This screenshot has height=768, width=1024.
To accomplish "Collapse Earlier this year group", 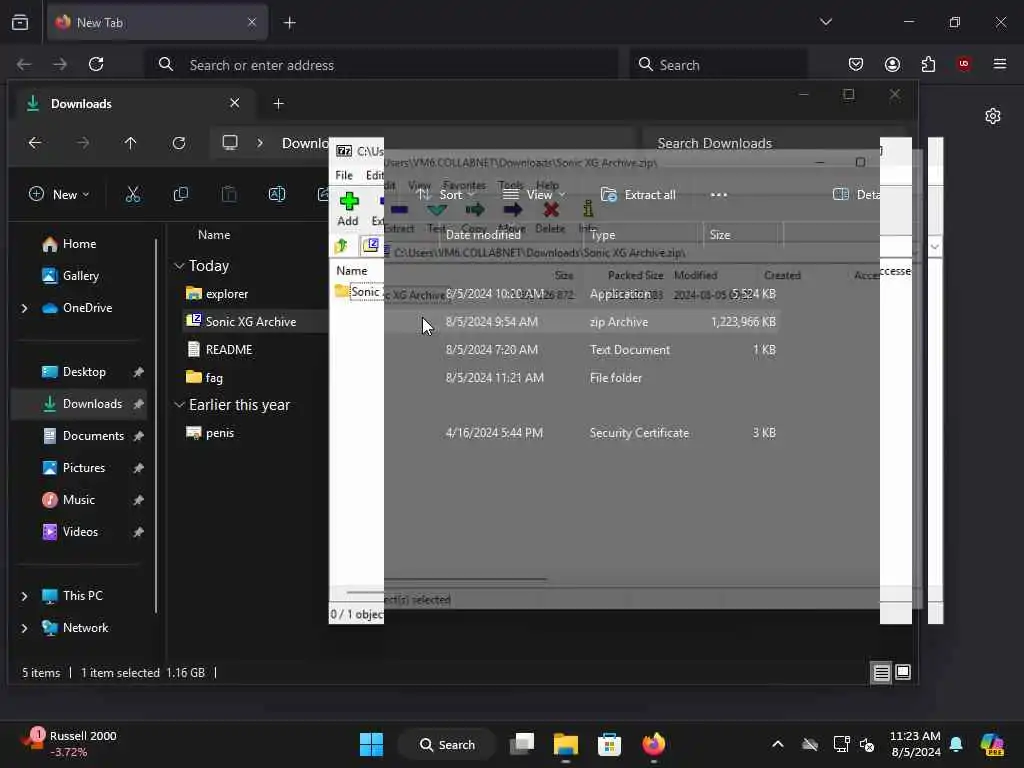I will pos(179,405).
